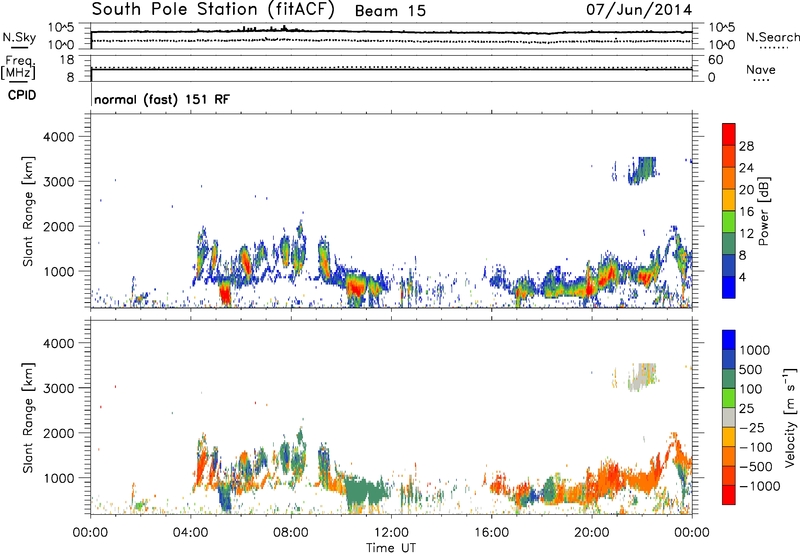This screenshot has width=800, height=554.
Task: Click the orange 20–24 dB Power colorbar segment
Action: tap(729, 178)
